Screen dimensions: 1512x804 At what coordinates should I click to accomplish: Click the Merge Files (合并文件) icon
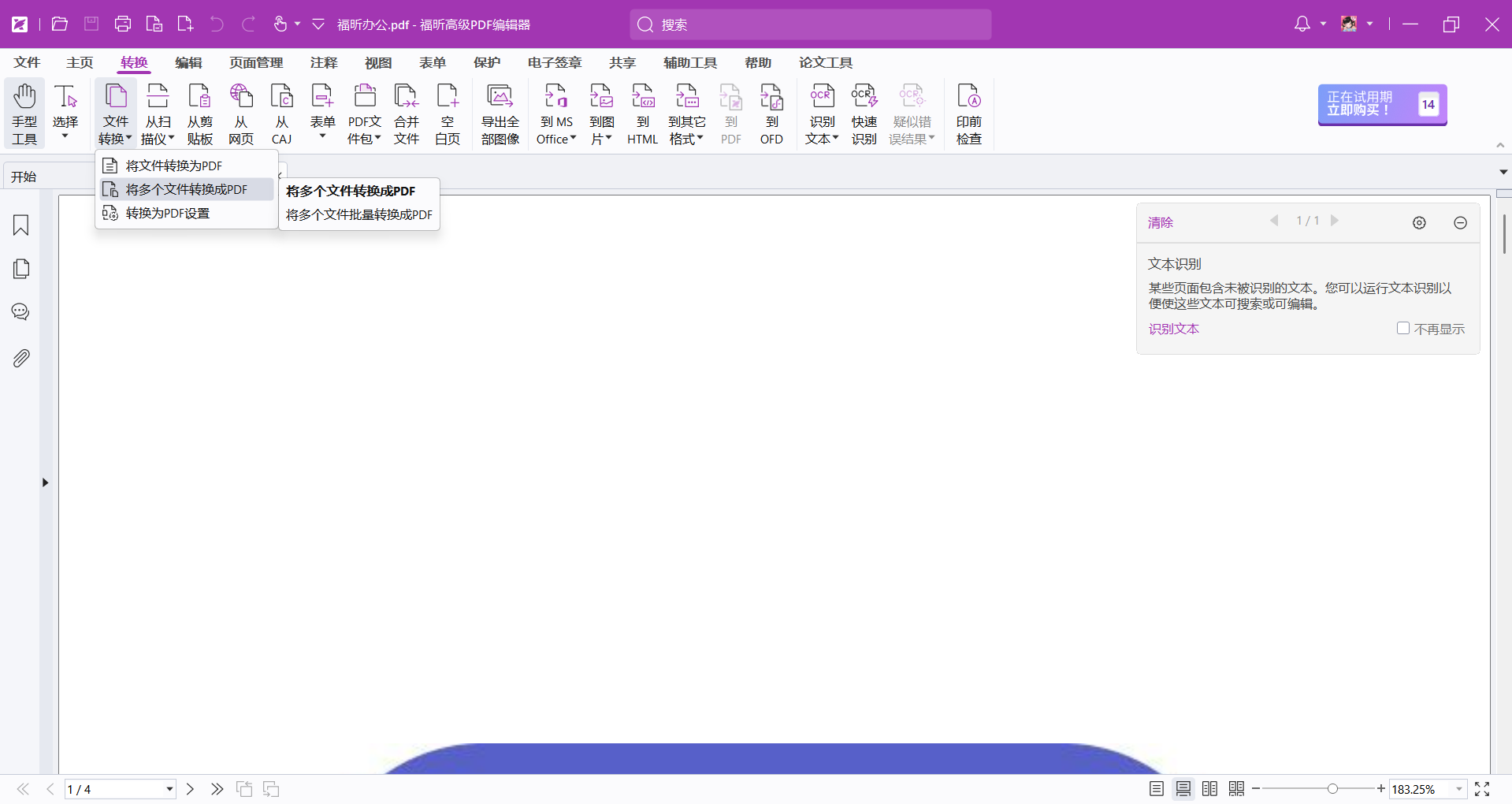click(407, 114)
